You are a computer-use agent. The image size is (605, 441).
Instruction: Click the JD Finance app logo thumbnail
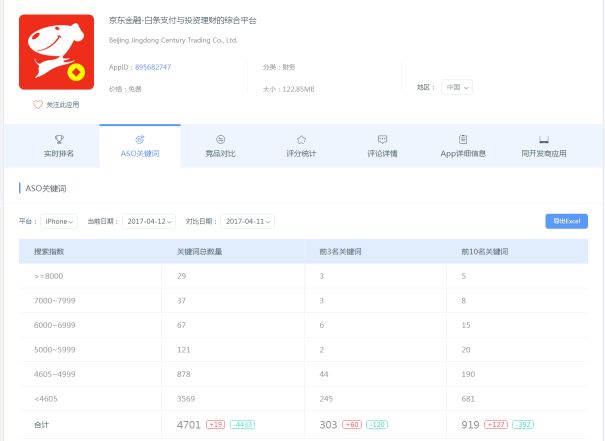click(x=56, y=52)
